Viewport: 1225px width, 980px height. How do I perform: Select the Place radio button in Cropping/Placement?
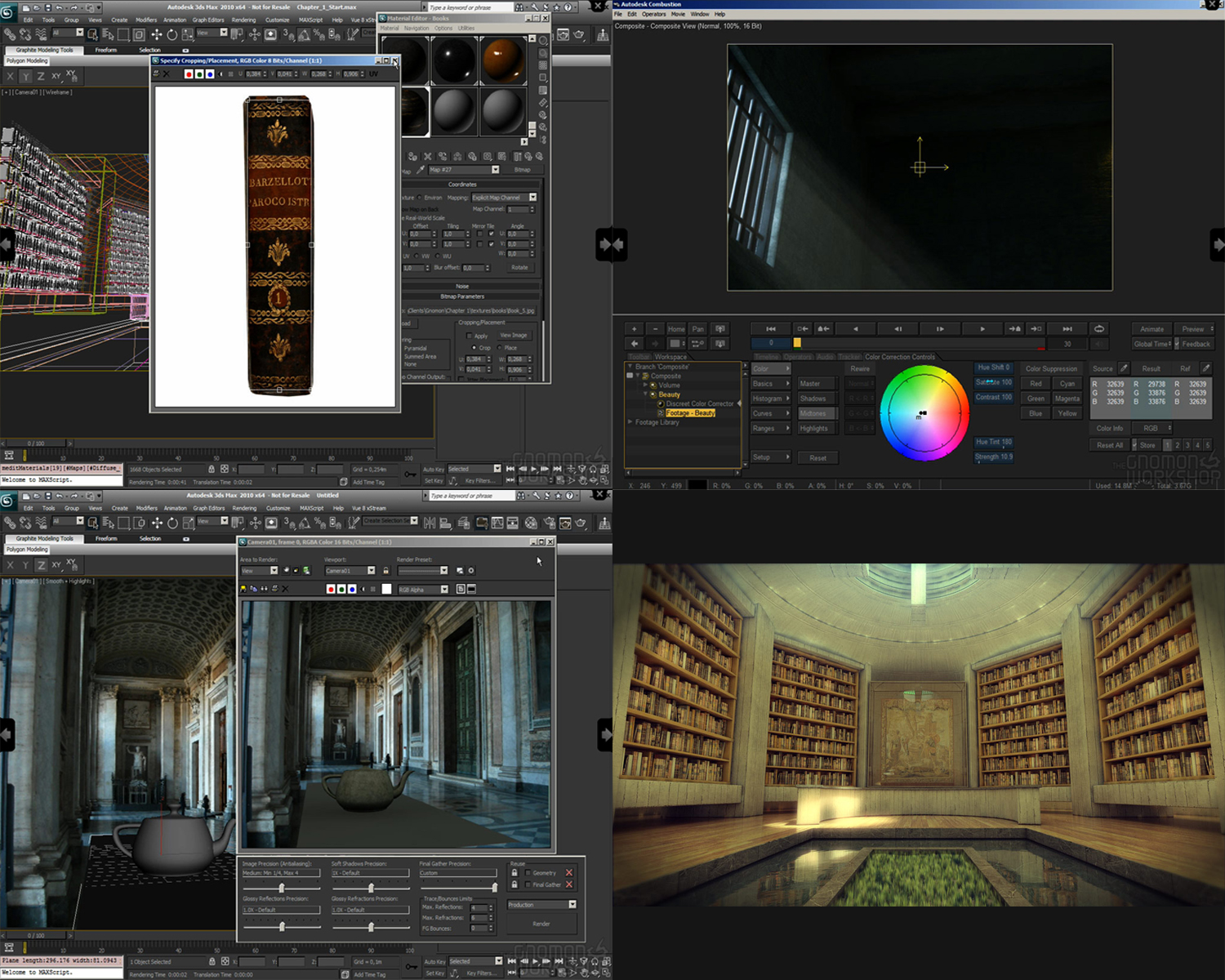(500, 348)
